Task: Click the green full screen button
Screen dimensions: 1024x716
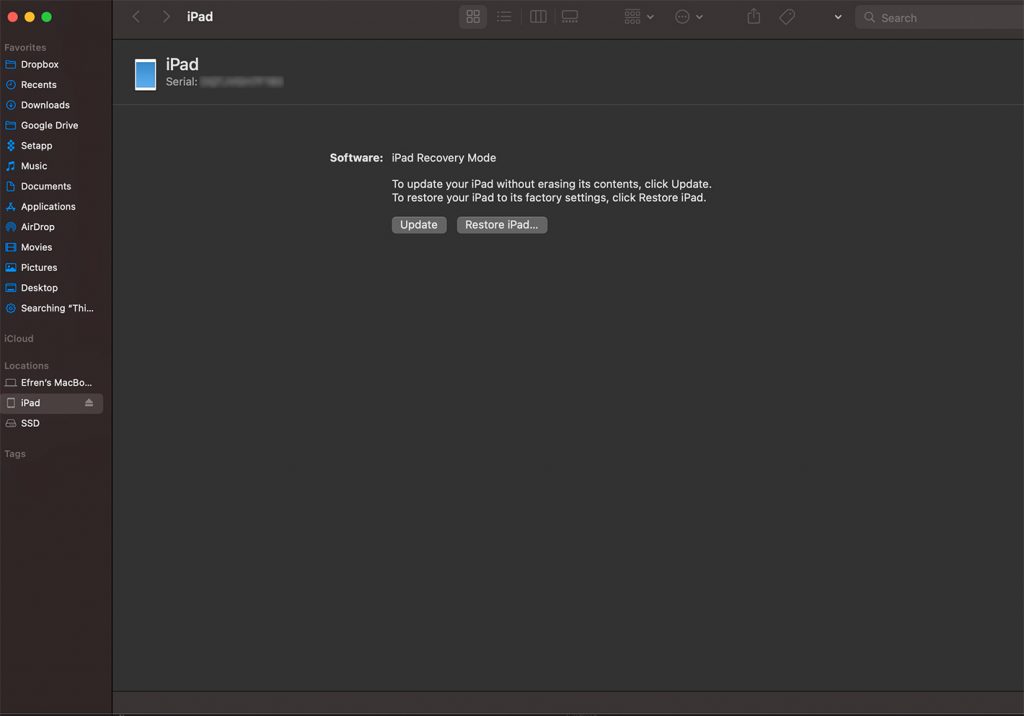Action: pos(46,17)
